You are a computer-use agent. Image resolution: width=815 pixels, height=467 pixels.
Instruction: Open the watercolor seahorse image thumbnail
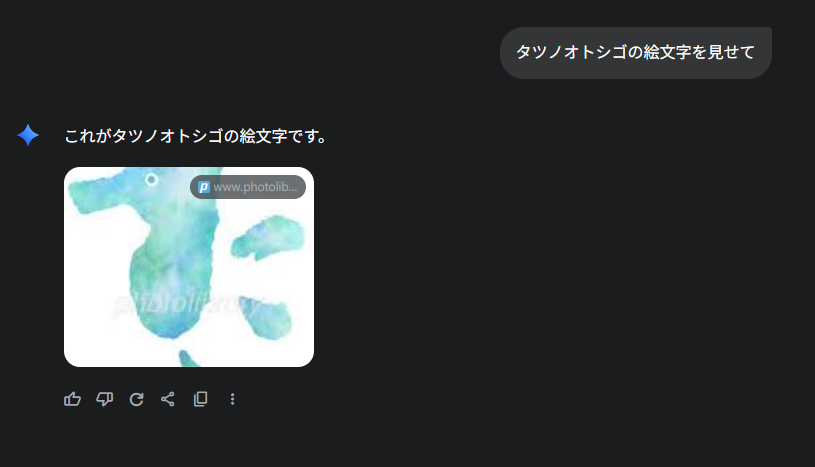[x=189, y=267]
